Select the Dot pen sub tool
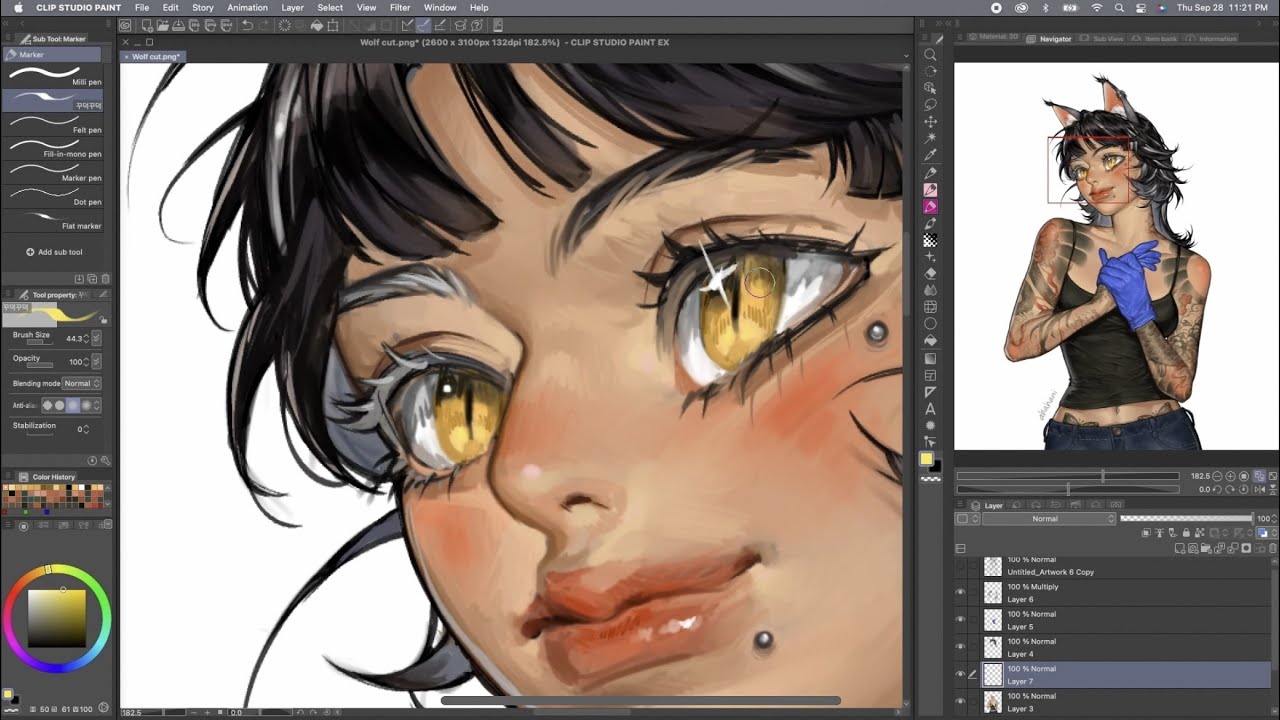1280x720 pixels. coord(55,196)
